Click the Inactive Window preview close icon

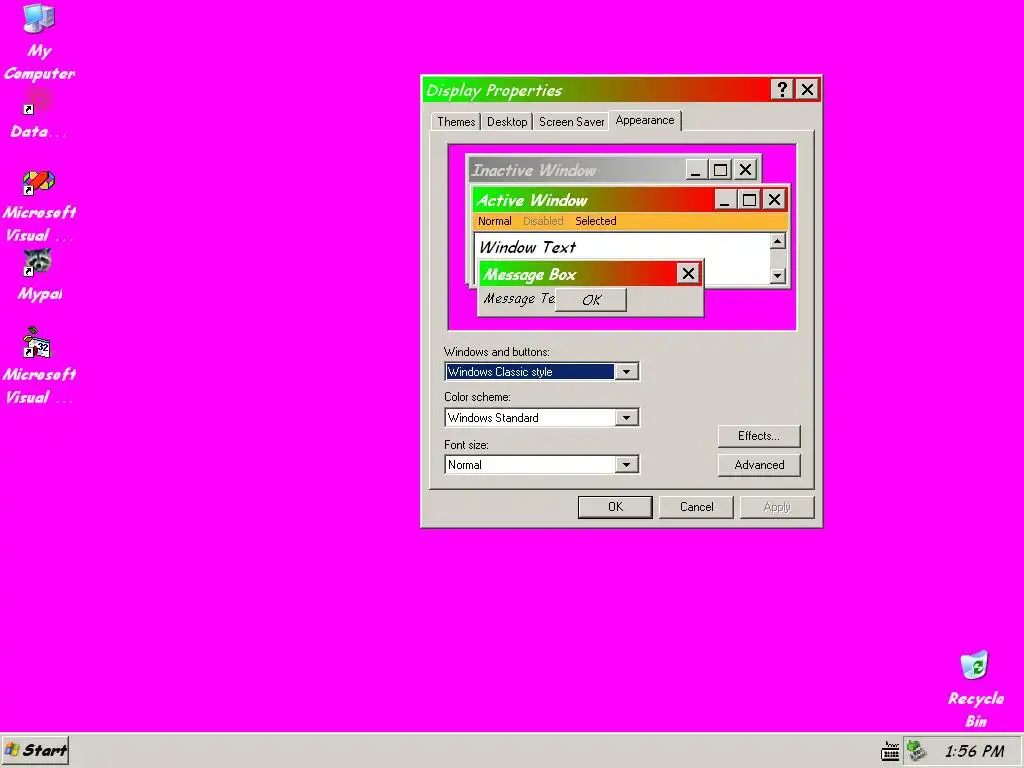[745, 170]
